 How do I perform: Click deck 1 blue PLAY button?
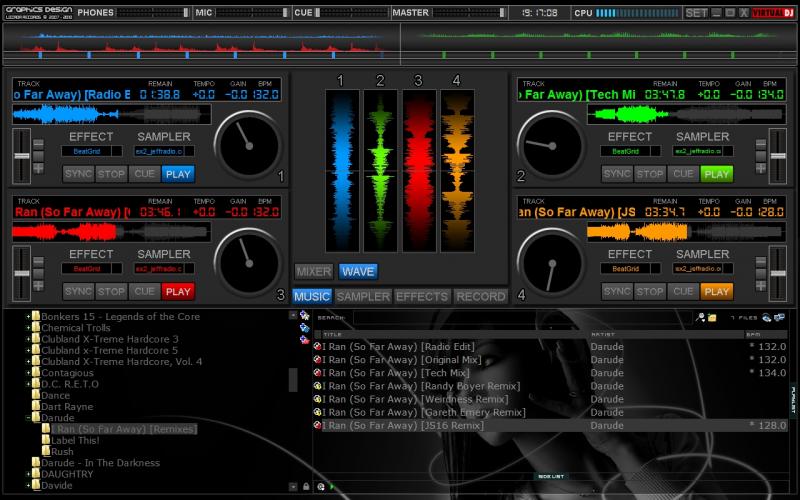coord(178,174)
